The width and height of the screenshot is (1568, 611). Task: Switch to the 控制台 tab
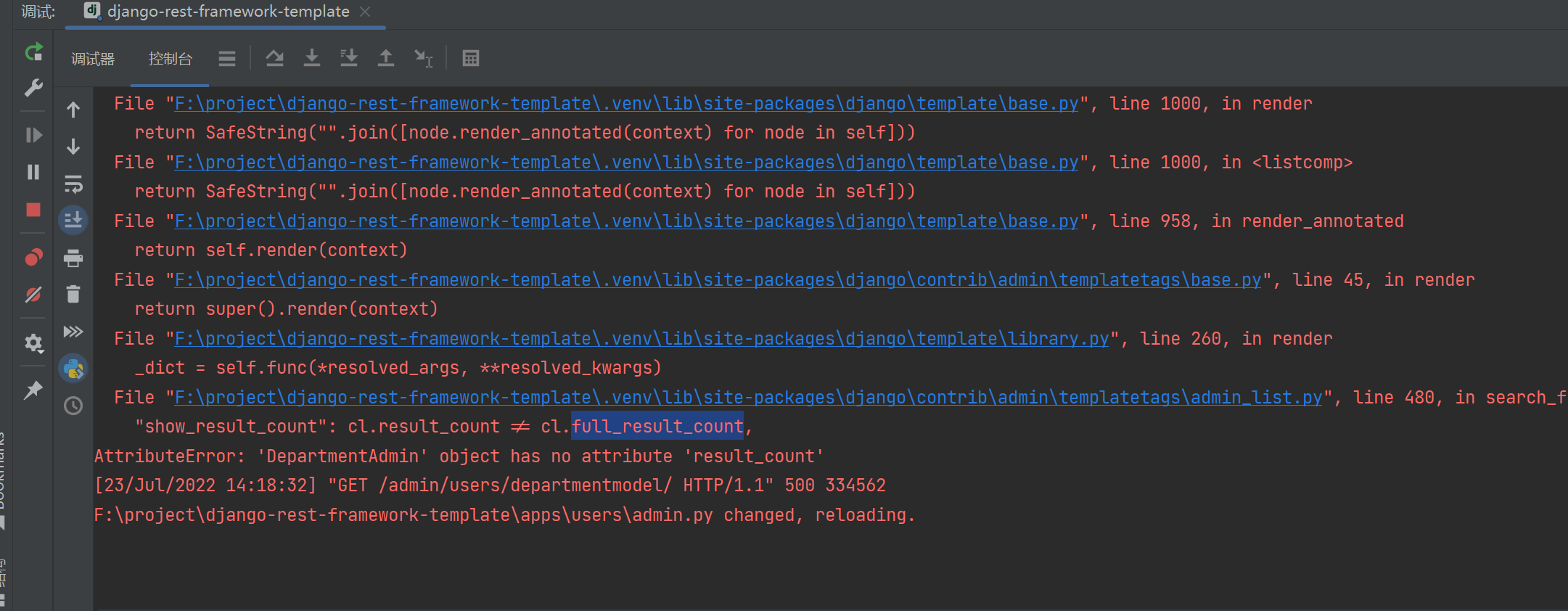coord(170,59)
